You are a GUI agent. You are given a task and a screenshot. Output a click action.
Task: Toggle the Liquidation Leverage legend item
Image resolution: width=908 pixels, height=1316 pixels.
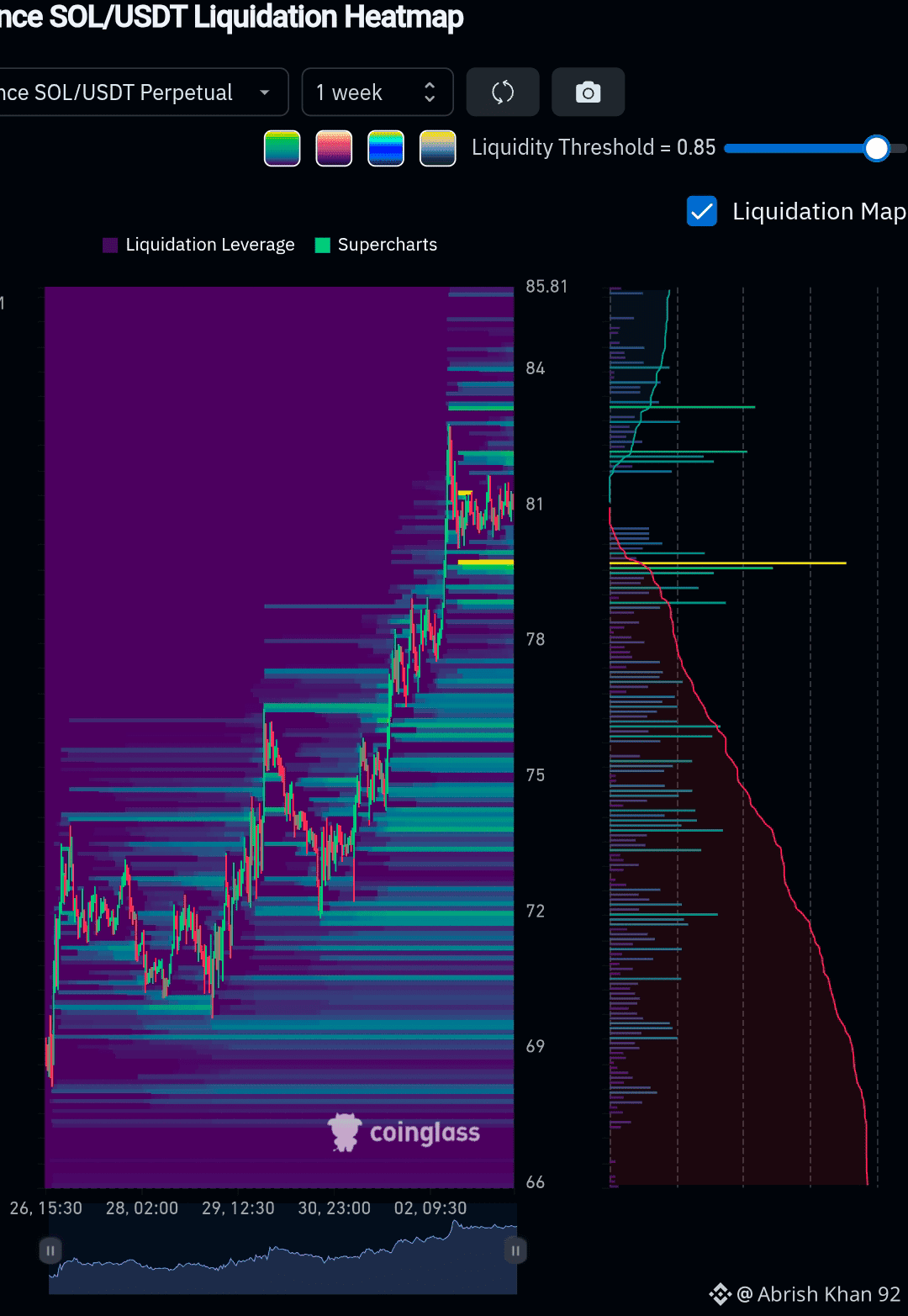click(198, 245)
